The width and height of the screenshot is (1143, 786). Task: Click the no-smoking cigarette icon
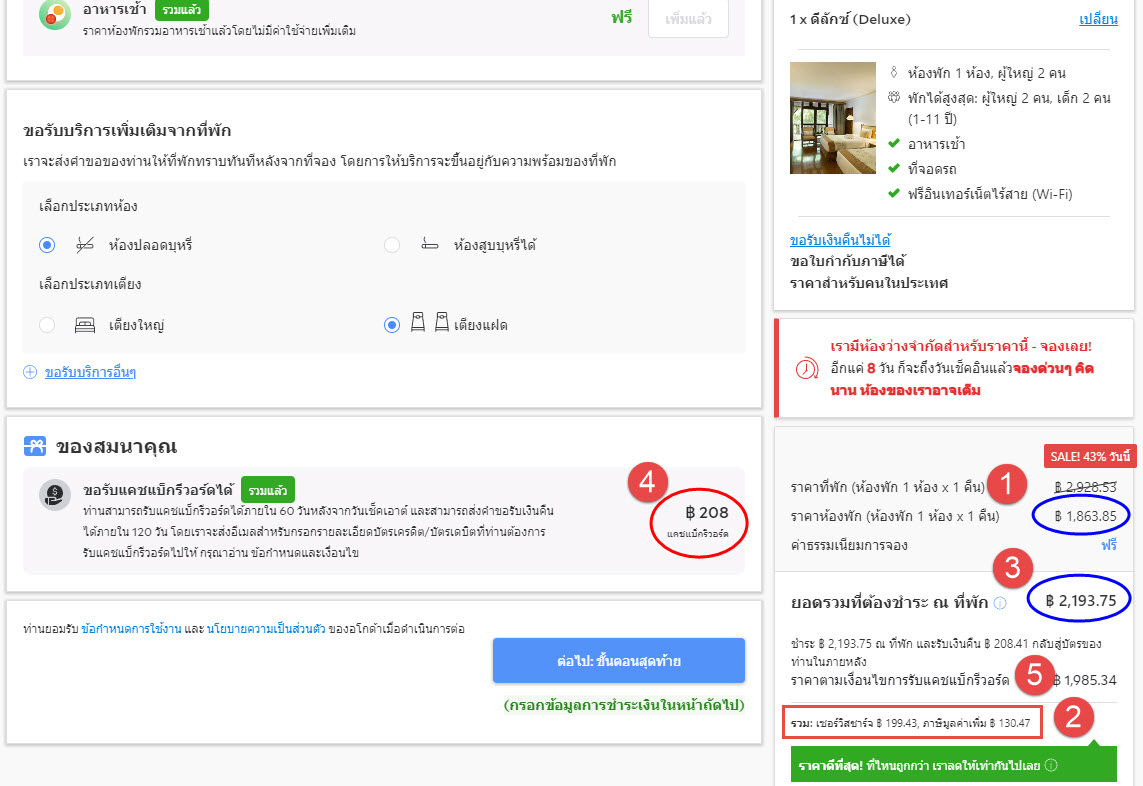(x=86, y=245)
